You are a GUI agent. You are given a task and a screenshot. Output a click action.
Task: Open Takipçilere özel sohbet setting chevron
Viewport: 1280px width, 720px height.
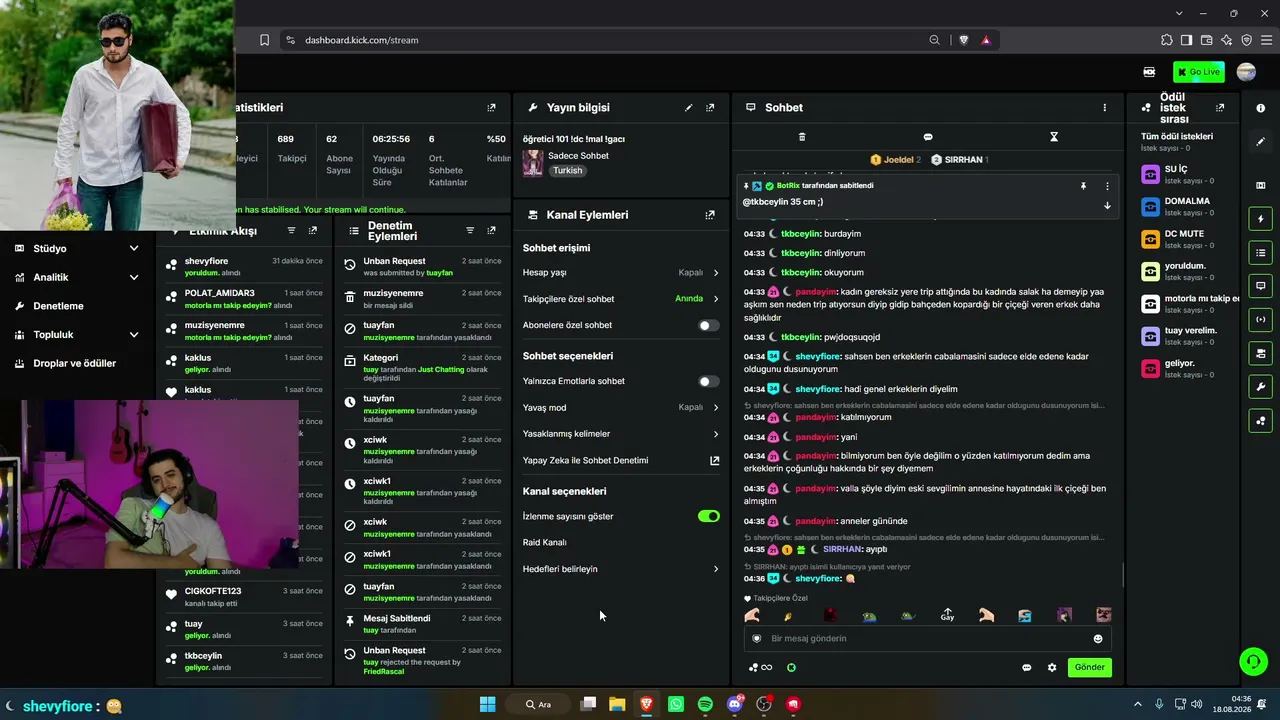click(x=716, y=298)
